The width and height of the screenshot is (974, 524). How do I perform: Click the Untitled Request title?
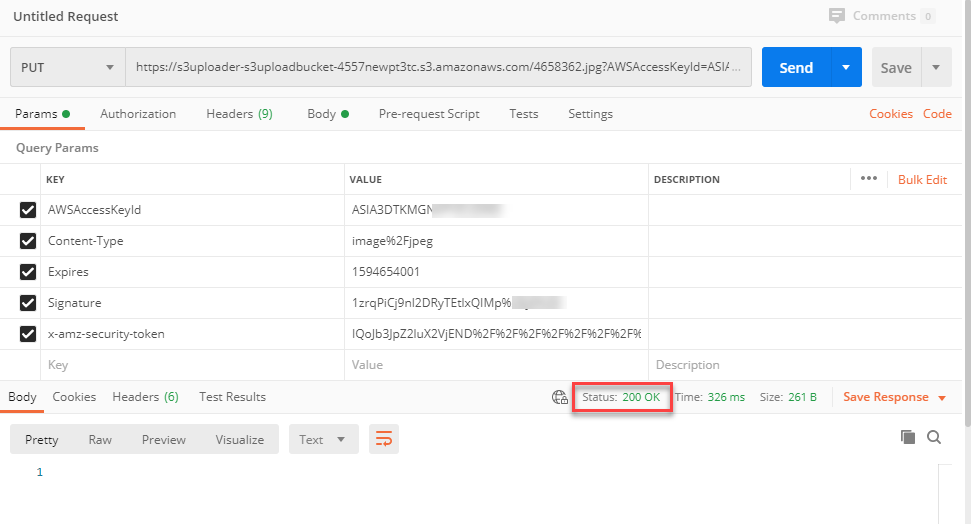pyautogui.click(x=66, y=17)
